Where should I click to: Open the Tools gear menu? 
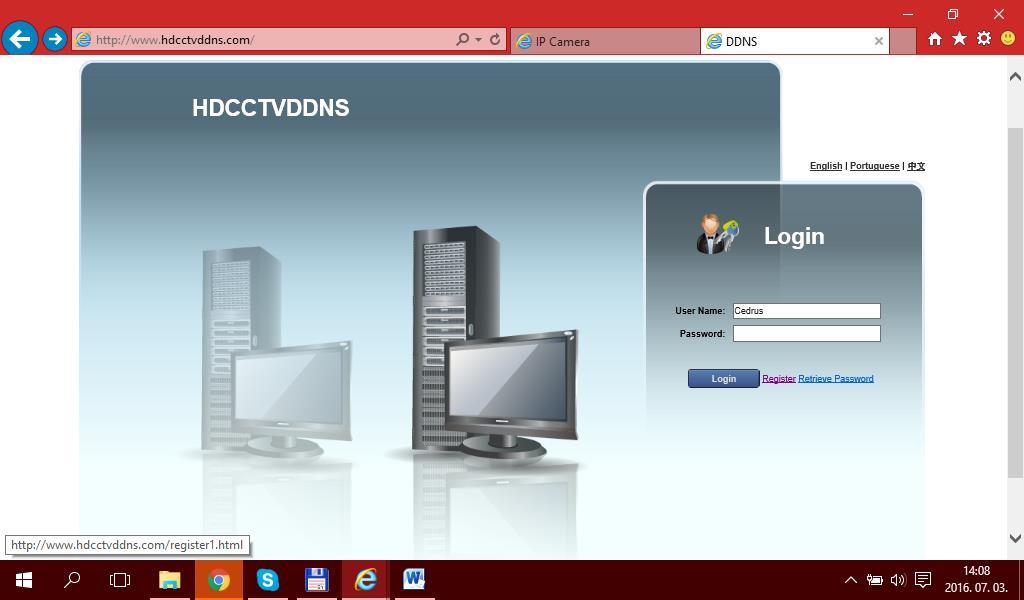point(984,39)
